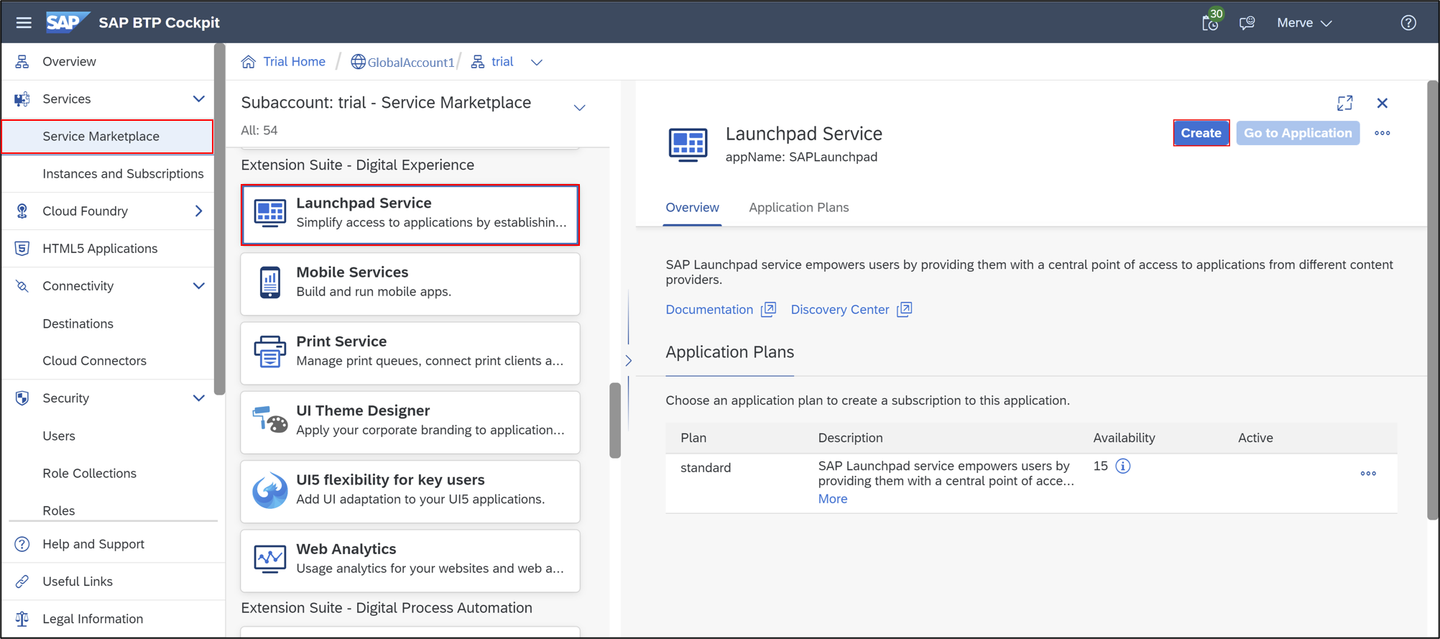Image resolution: width=1440 pixels, height=639 pixels.
Task: Click the panel splitter expand arrow
Action: [x=628, y=360]
